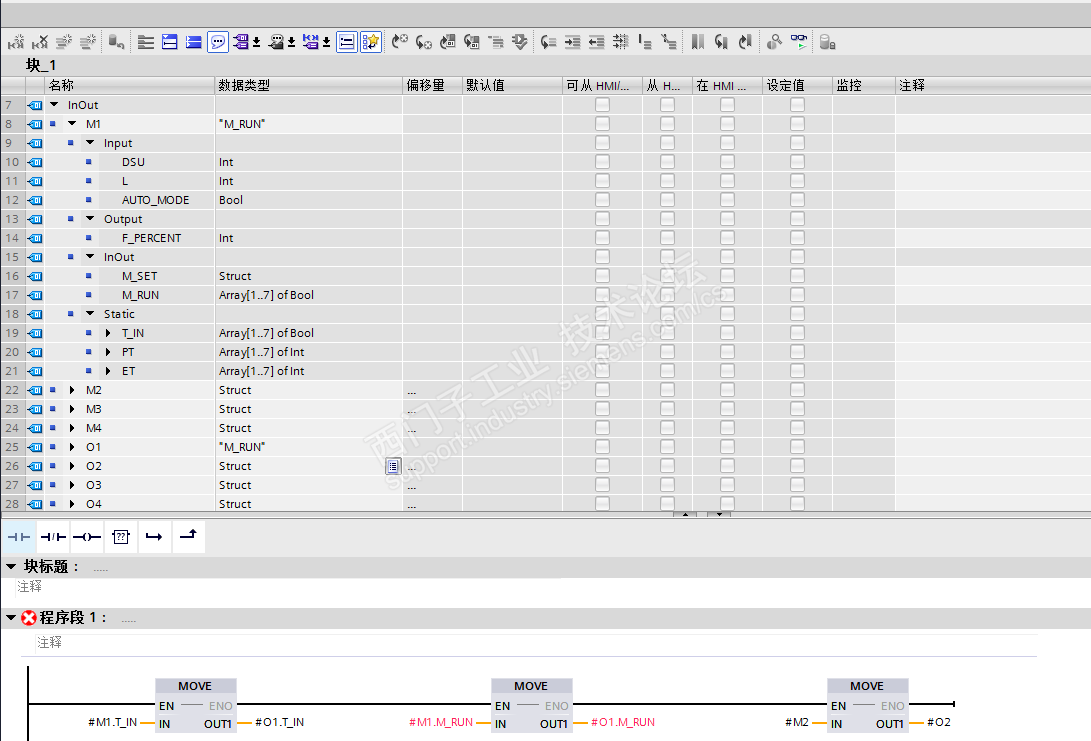Tick the 可从 HMI checkbox for M2 row
Image resolution: width=1091 pixels, height=741 pixels.
coord(603,390)
